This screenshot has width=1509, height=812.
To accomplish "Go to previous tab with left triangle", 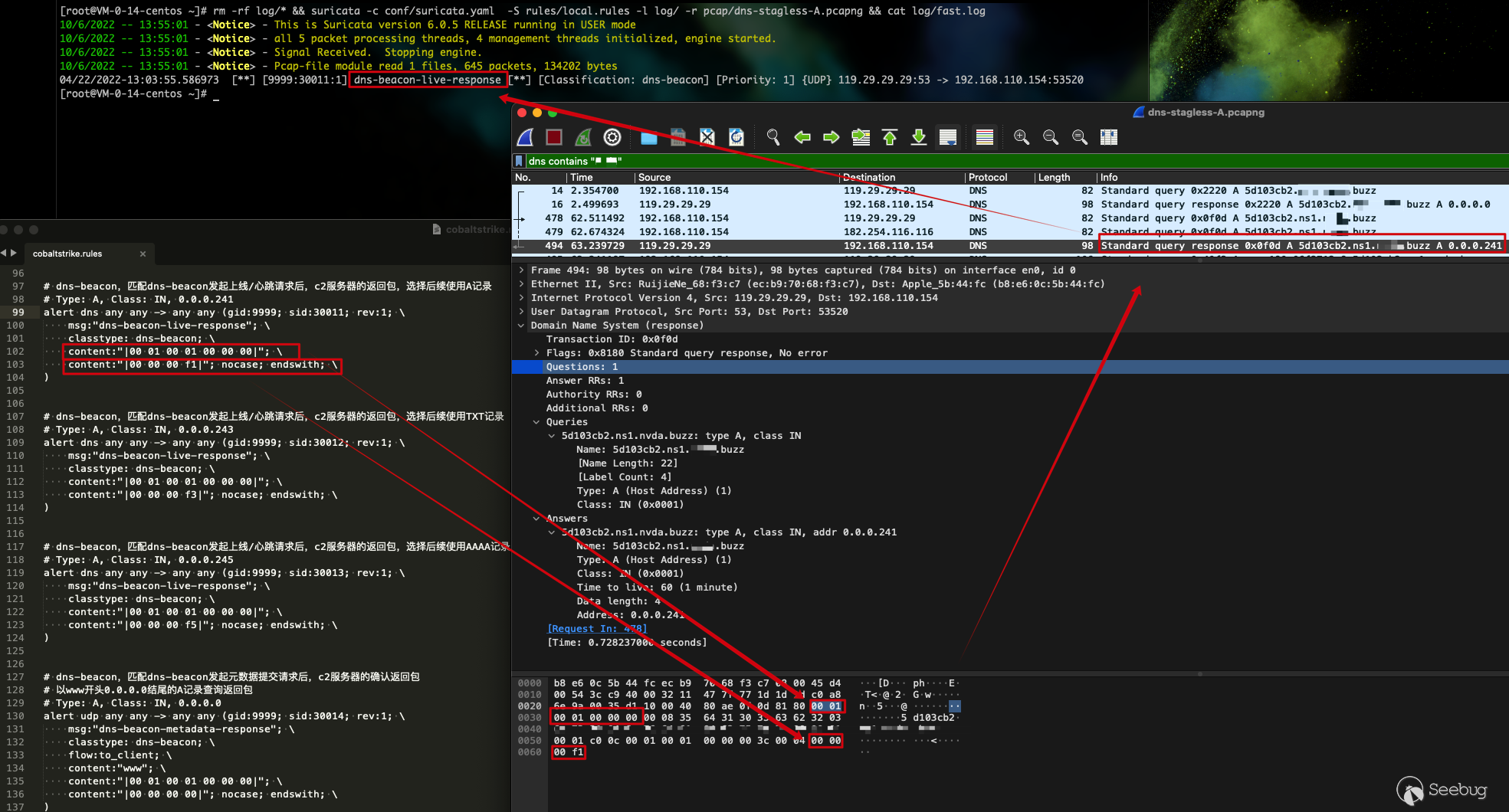I will point(3,253).
